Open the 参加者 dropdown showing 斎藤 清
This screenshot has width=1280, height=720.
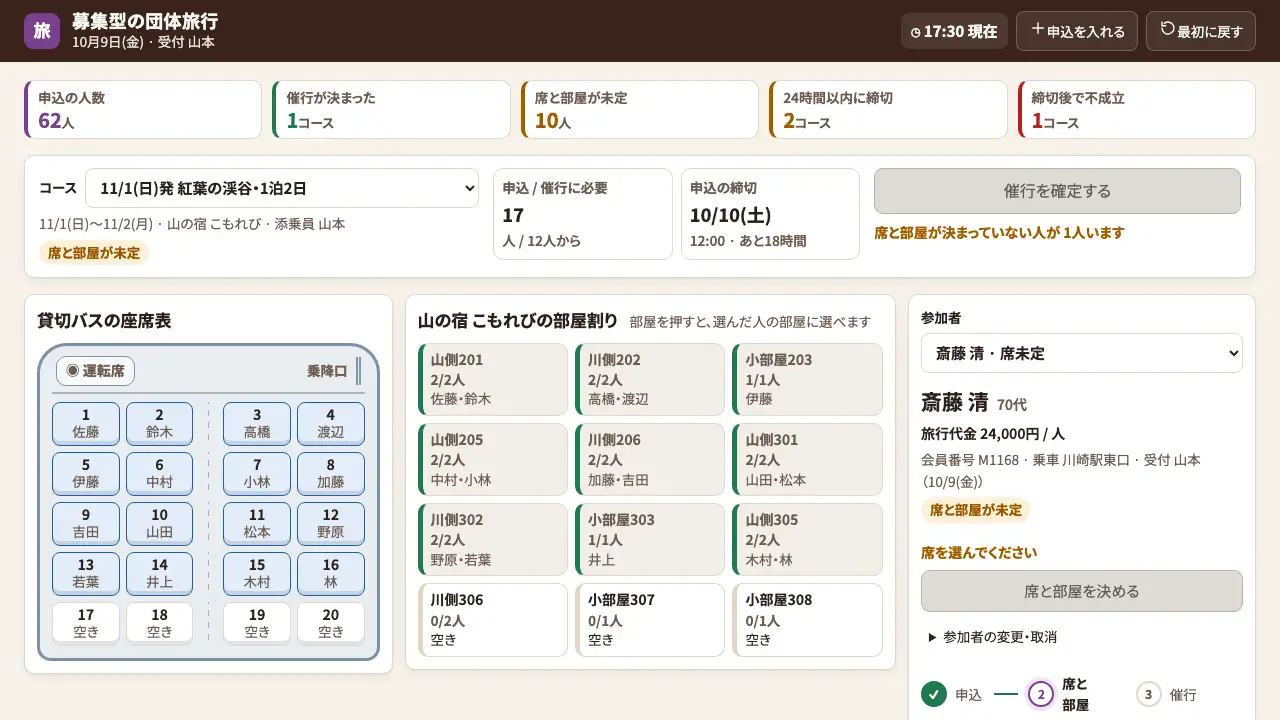(x=1082, y=353)
